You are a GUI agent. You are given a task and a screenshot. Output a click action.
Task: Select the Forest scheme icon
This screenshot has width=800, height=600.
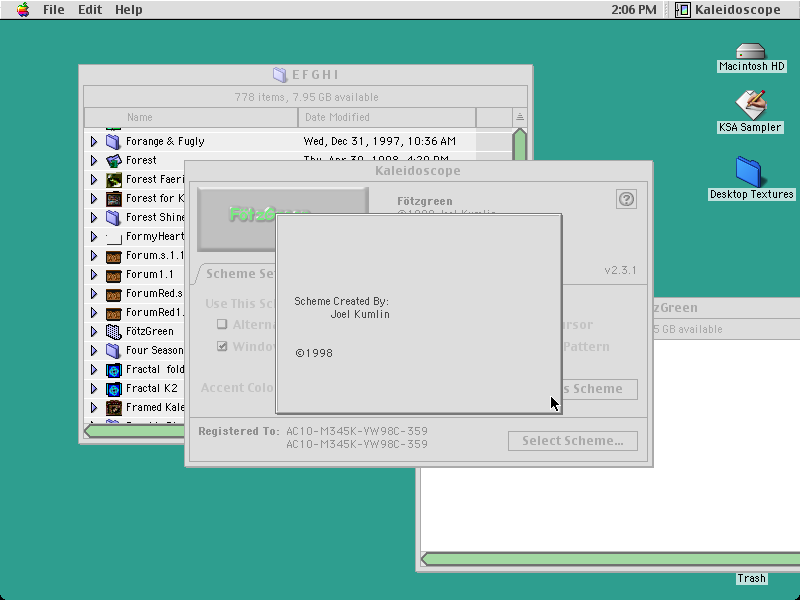pyautogui.click(x=113, y=161)
